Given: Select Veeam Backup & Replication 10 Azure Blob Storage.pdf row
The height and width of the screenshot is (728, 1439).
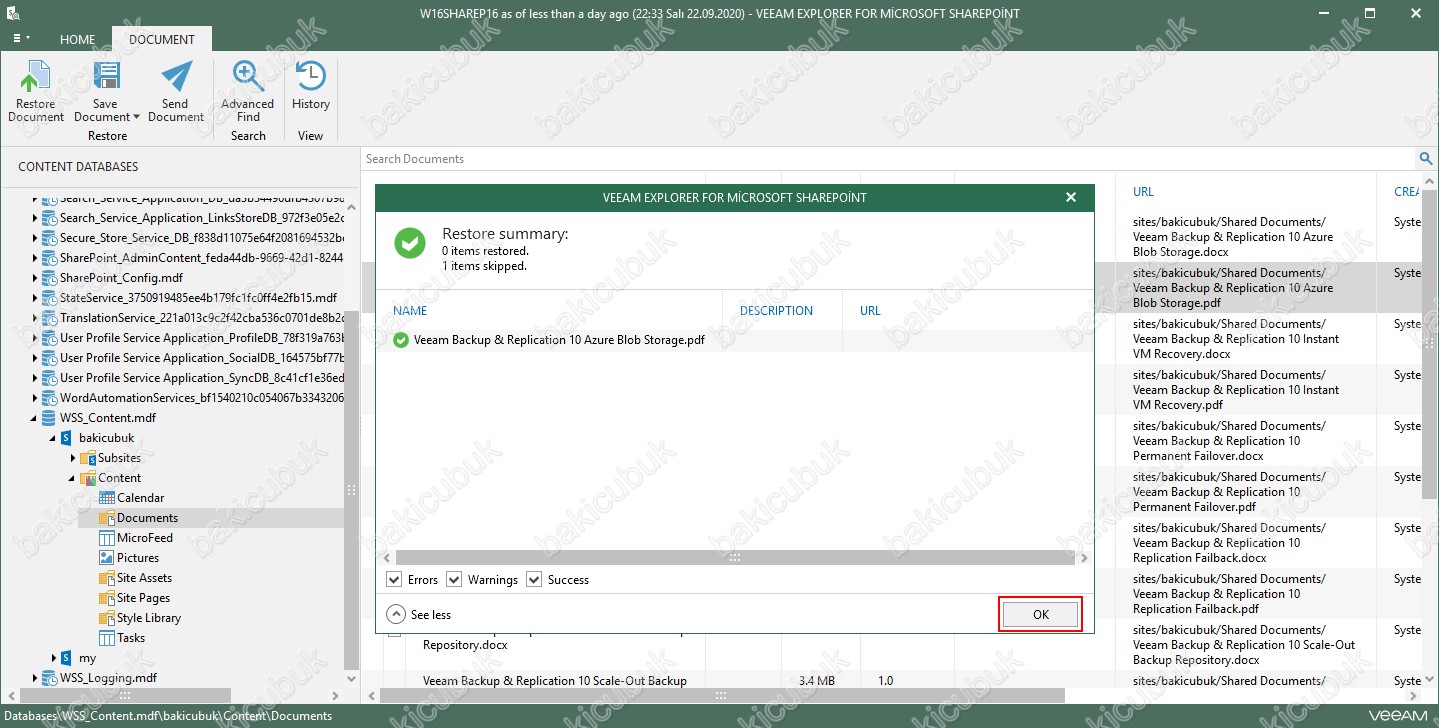Looking at the screenshot, I should (x=735, y=341).
